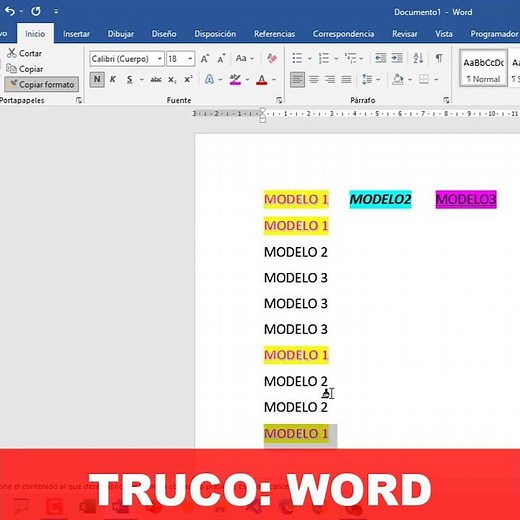Increase font size with grow icon
Image resolution: width=520 pixels, height=520 pixels.
(x=205, y=59)
